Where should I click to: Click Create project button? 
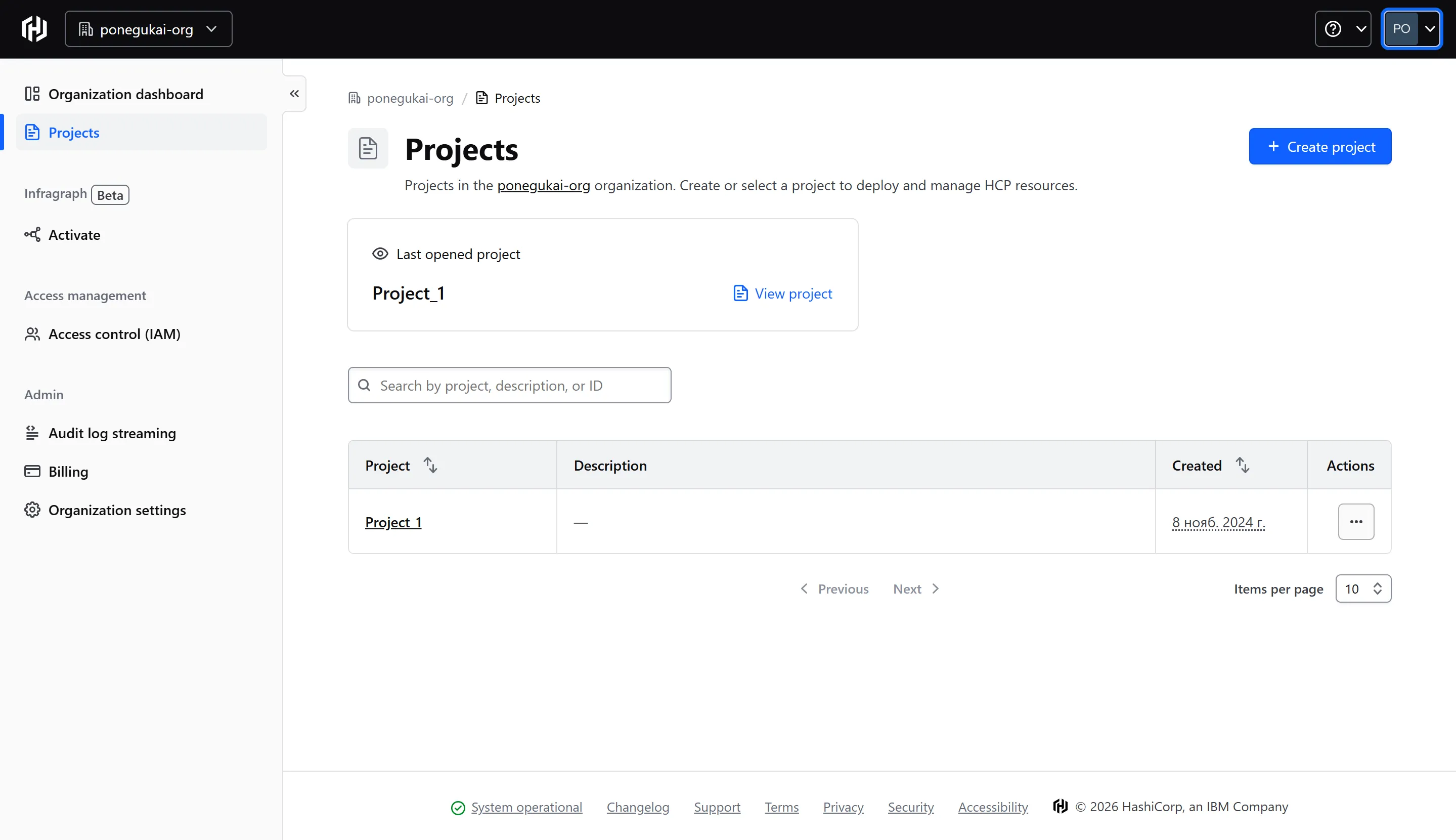click(x=1320, y=147)
